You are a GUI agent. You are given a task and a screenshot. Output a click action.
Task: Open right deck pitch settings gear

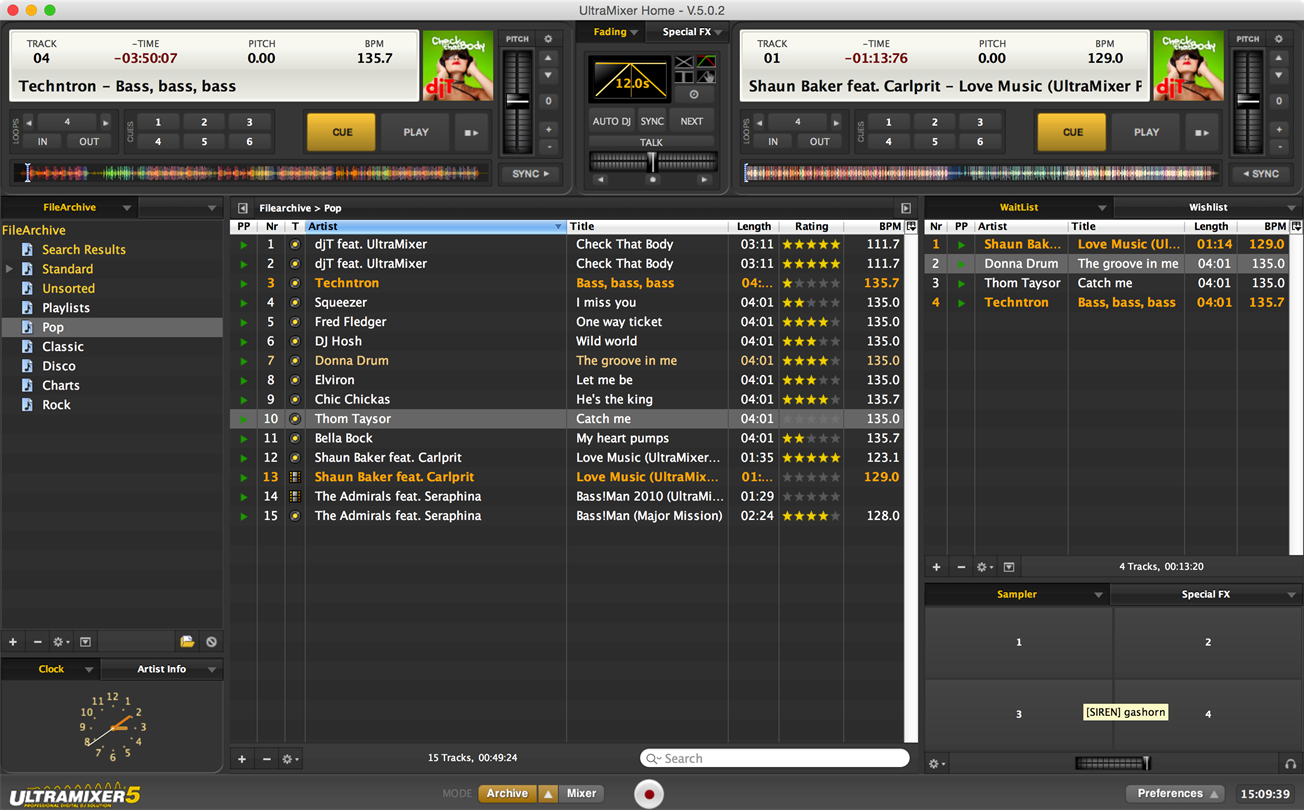pyautogui.click(x=1278, y=39)
